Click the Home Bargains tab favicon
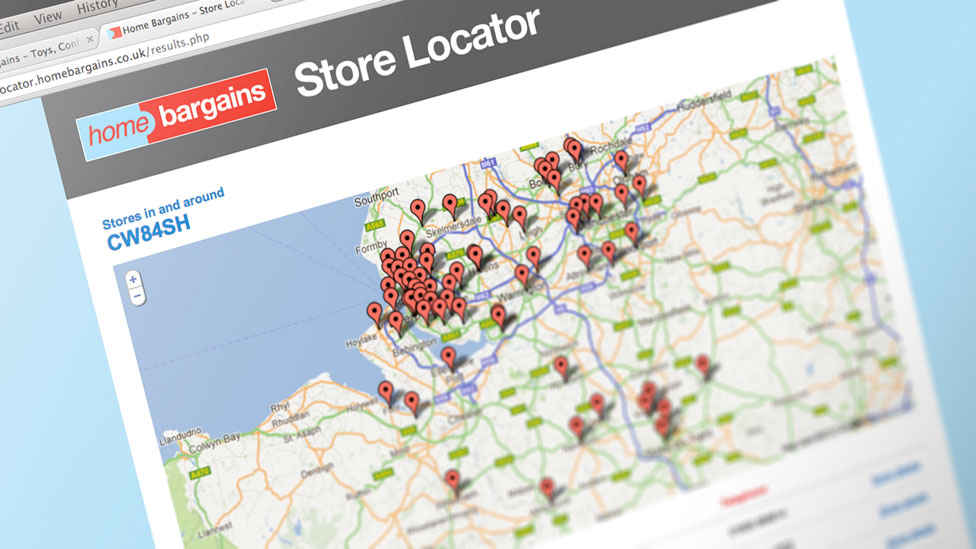Image resolution: width=976 pixels, height=549 pixels. pos(115,33)
